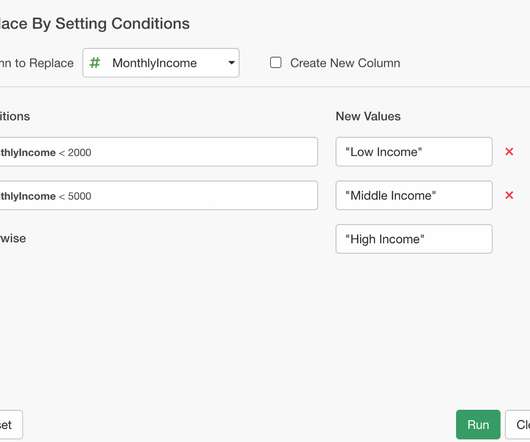
Task: Focus the "Middle Income" value field
Action: click(414, 195)
